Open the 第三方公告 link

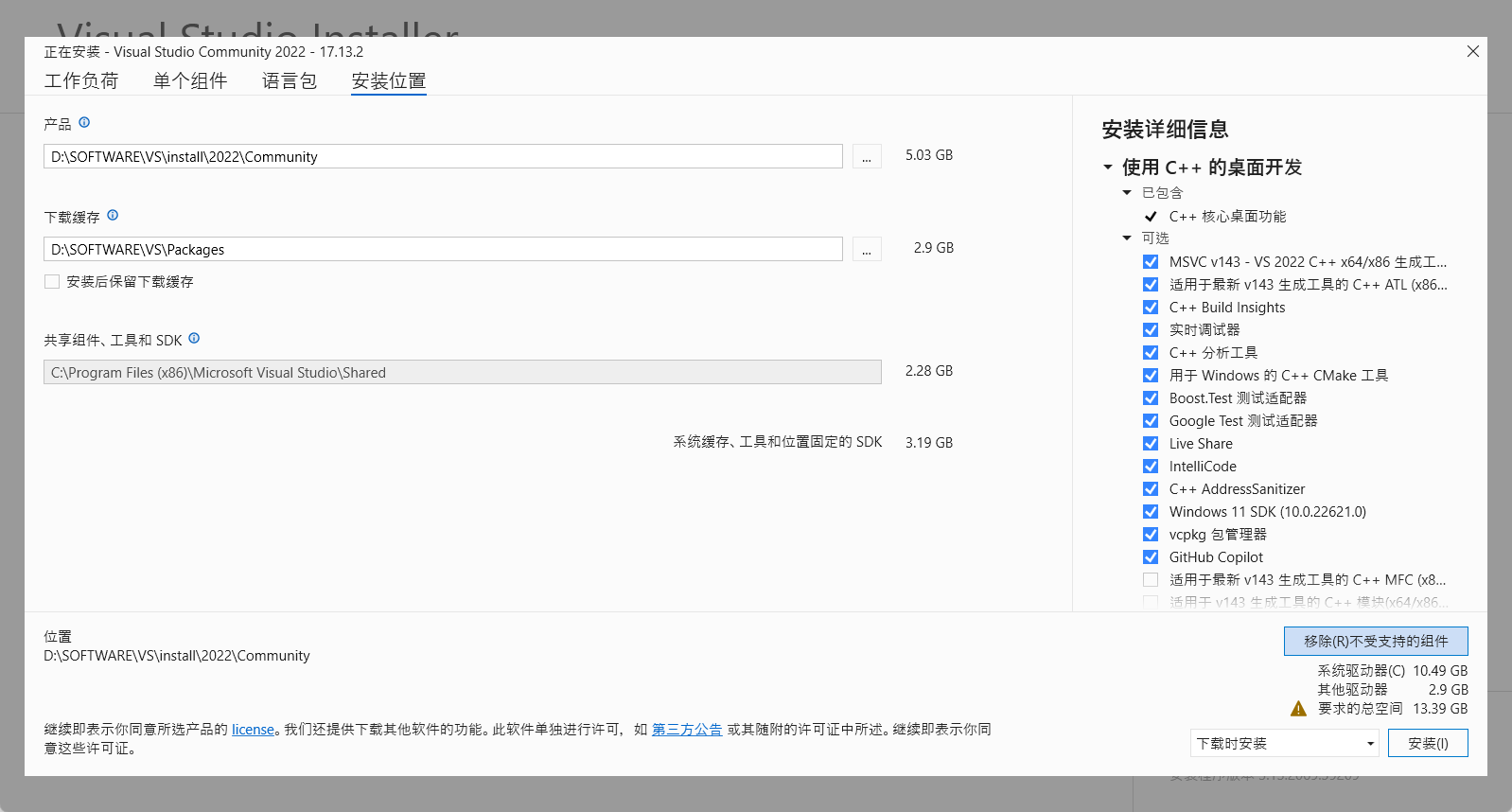687,730
